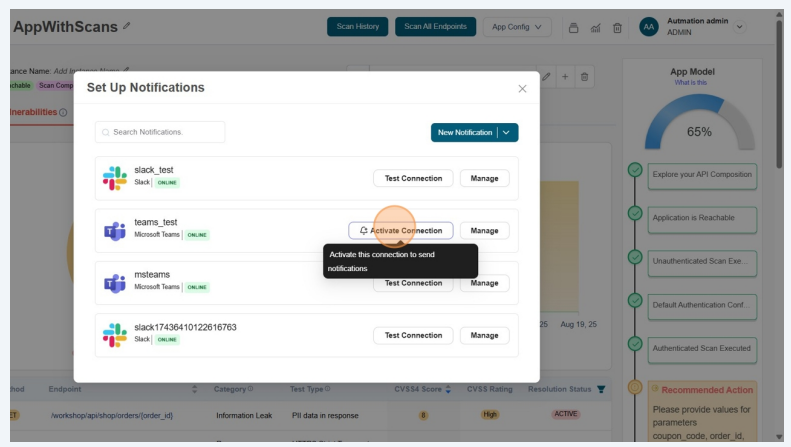
Task: Click the Scan All Endpoints button
Action: click(x=435, y=27)
